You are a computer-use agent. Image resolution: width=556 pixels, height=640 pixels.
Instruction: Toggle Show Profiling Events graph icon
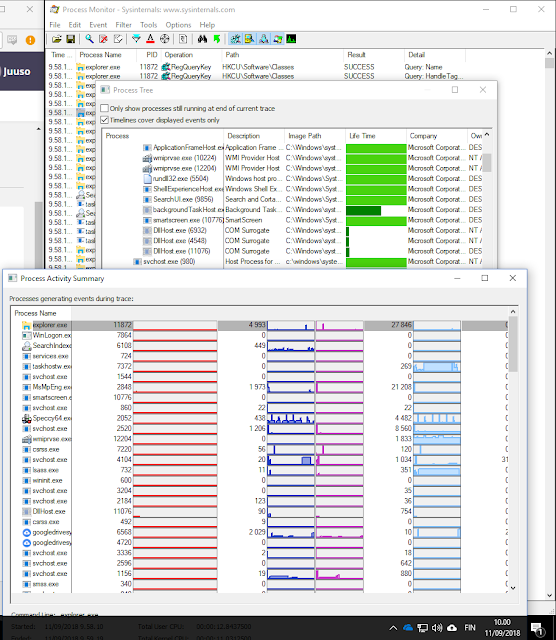(291, 39)
